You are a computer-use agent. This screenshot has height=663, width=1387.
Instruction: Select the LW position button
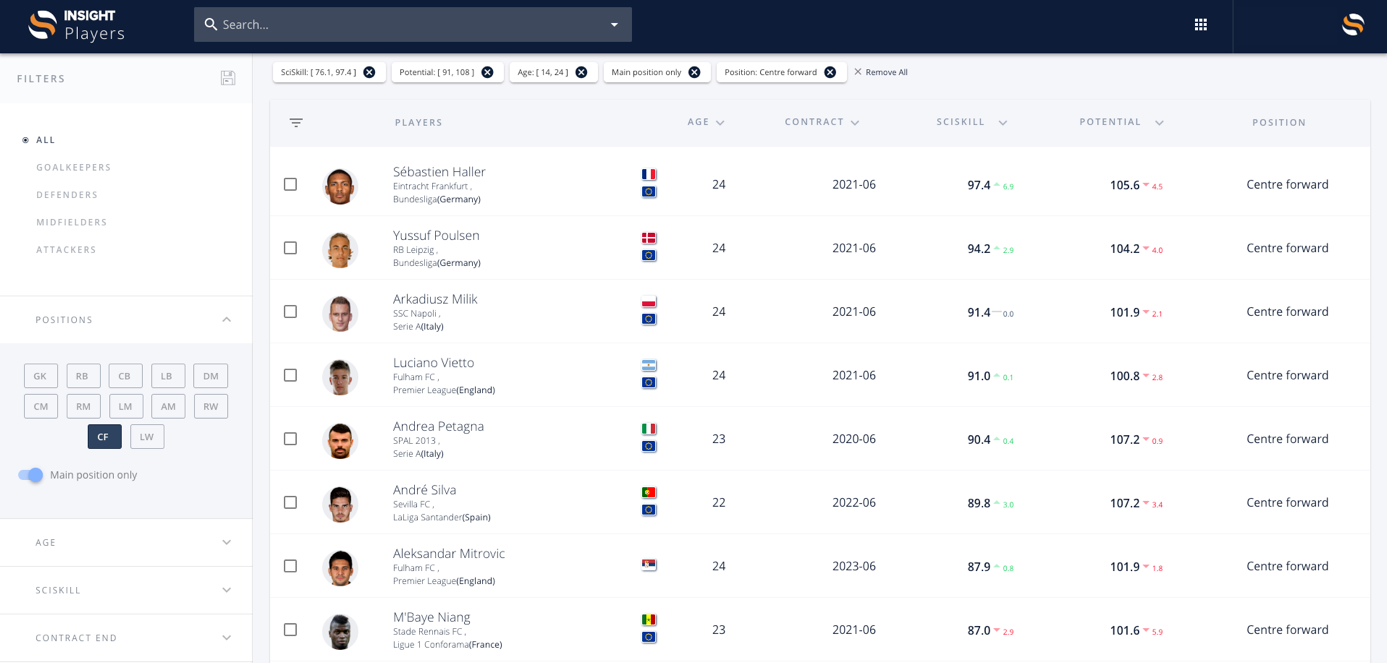(x=147, y=437)
